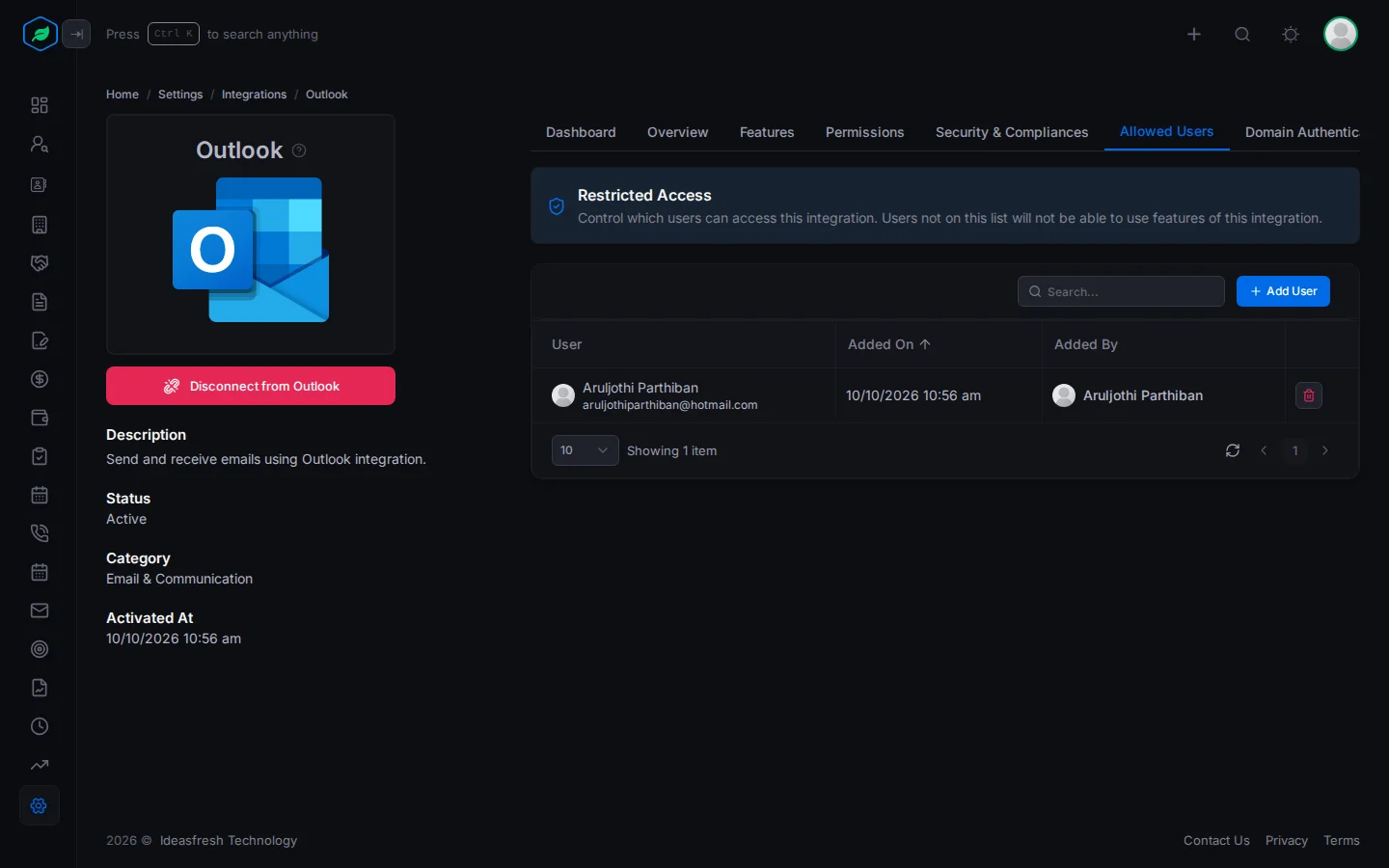Switch to the Dashboard tab
This screenshot has width=1389, height=868.
pos(581,132)
